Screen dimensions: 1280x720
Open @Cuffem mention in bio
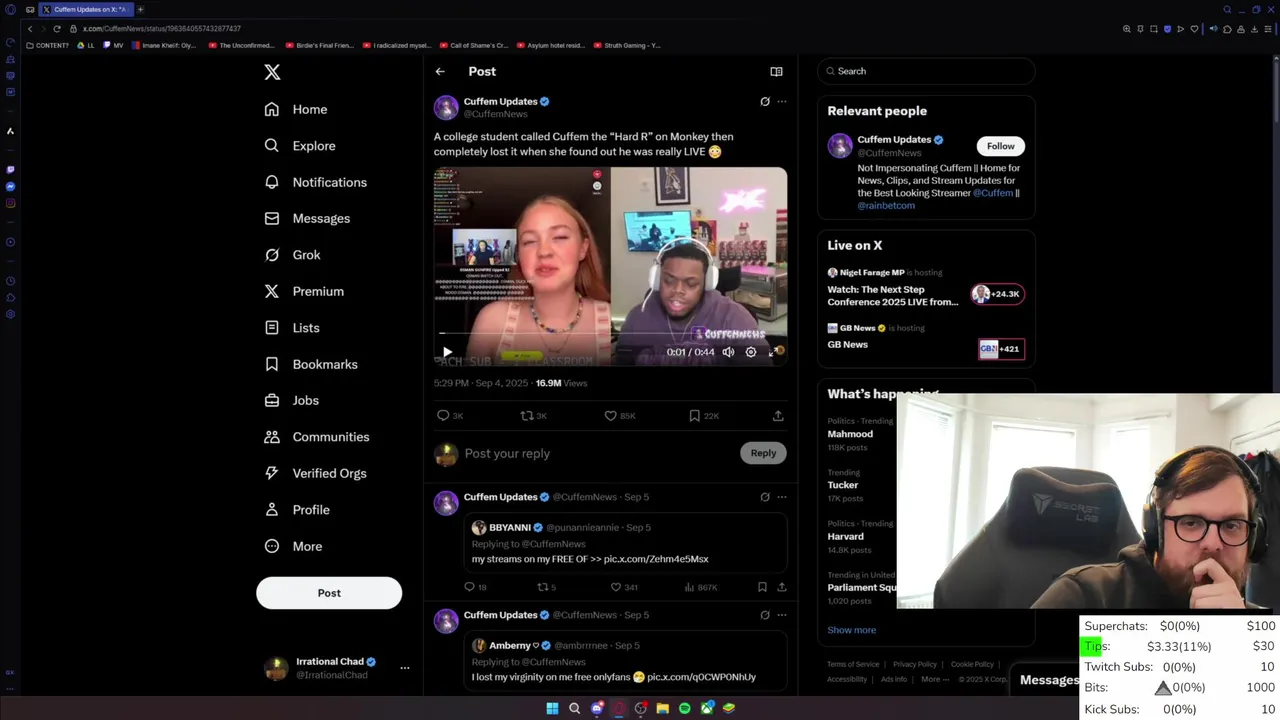coord(992,193)
